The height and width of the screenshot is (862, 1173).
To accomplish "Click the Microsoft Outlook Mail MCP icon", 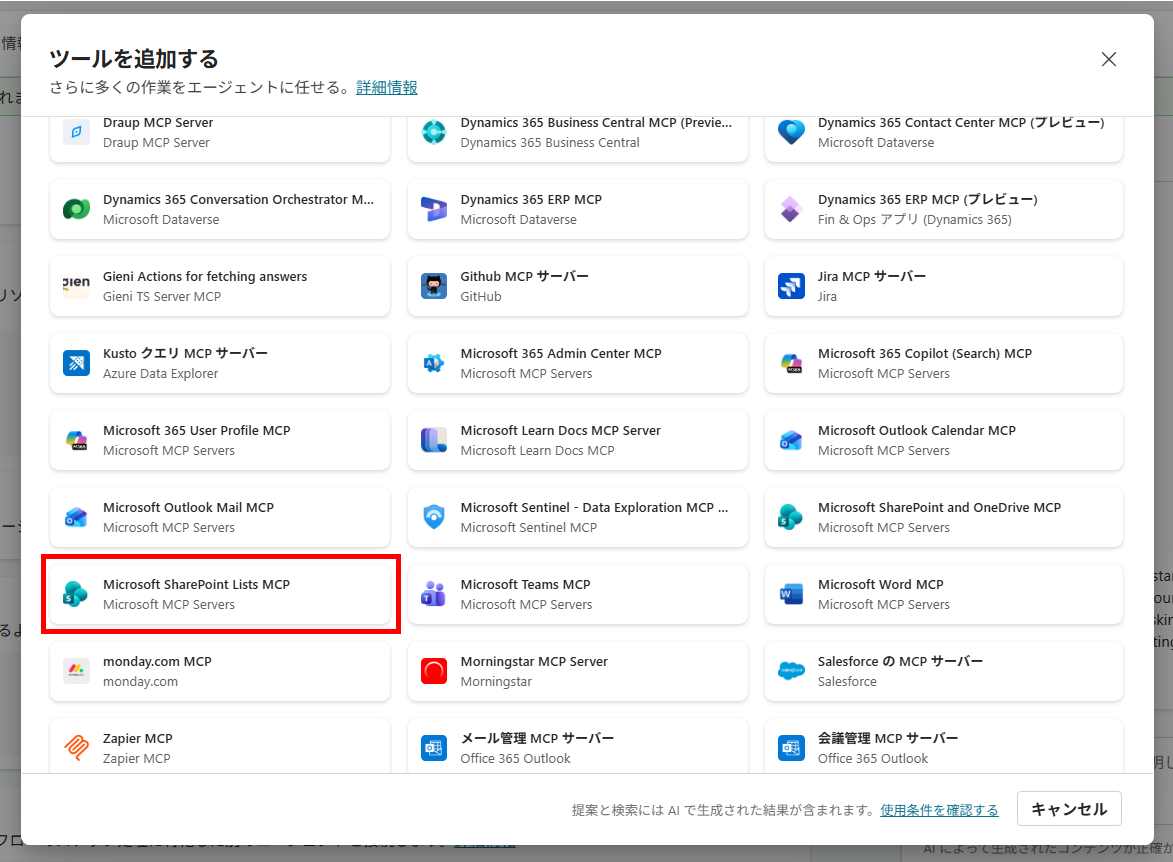I will click(x=76, y=518).
